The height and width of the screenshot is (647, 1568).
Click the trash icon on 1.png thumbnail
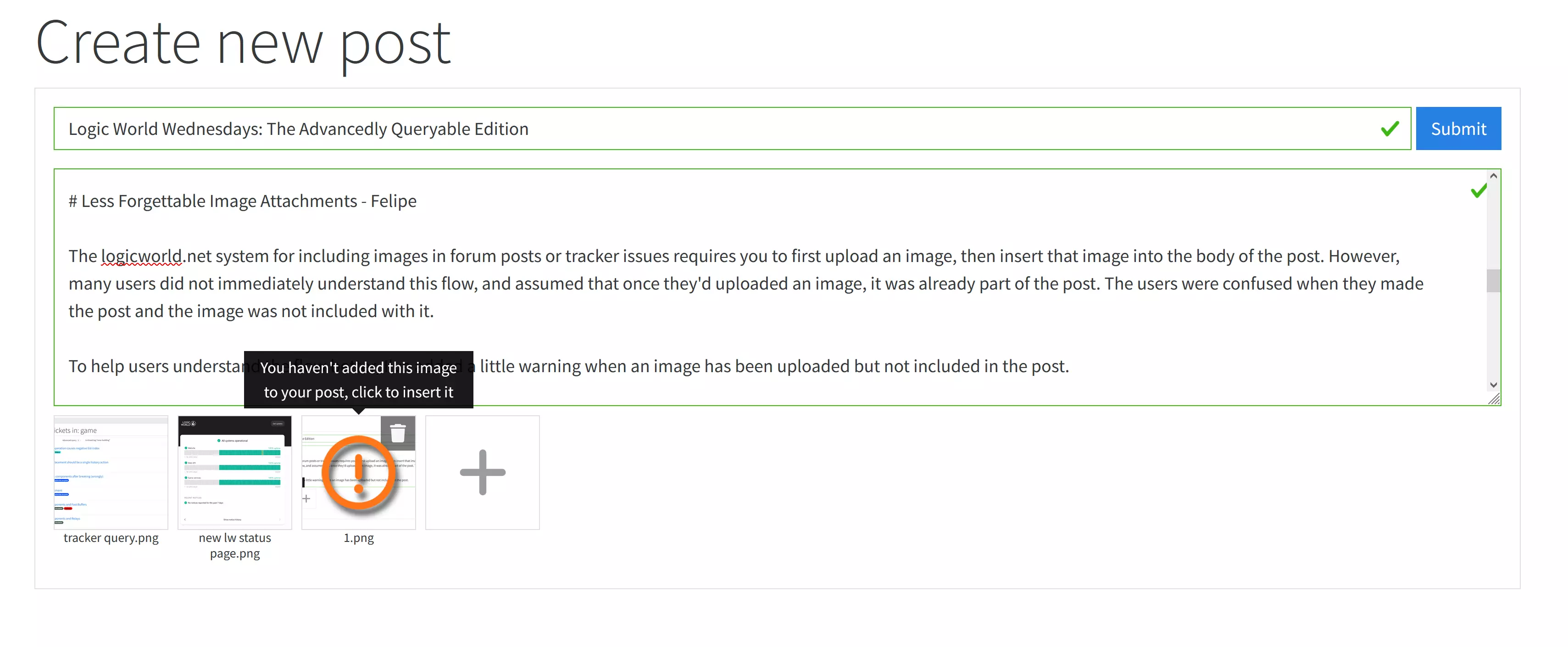[x=397, y=433]
